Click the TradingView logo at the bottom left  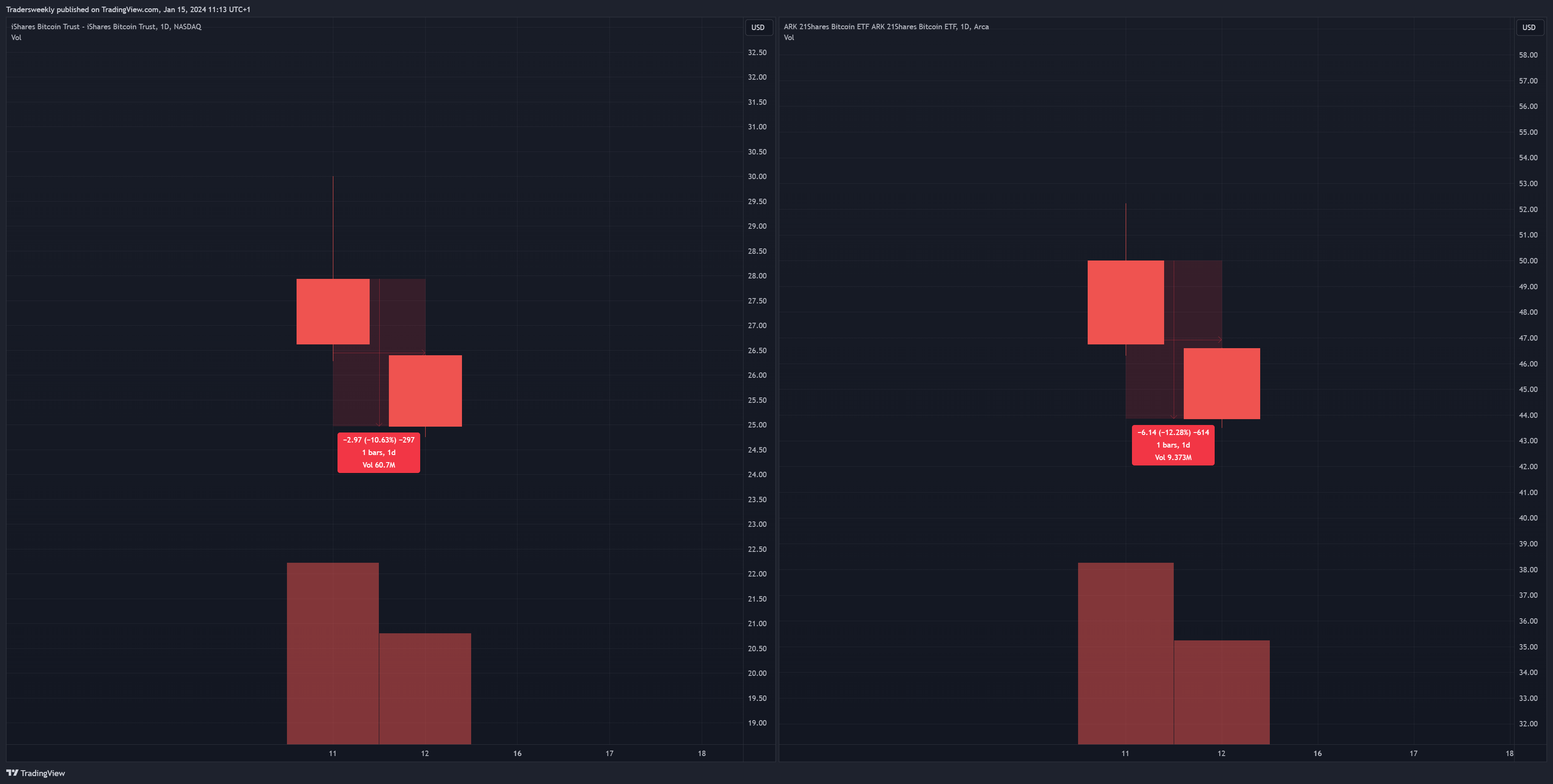coord(36,773)
